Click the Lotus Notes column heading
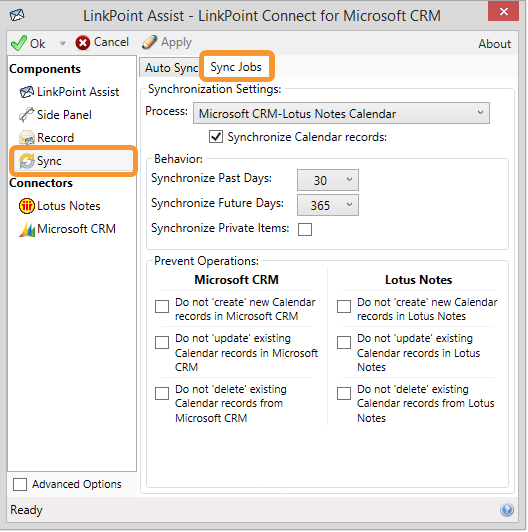Image resolution: width=528 pixels, height=532 pixels. pos(418,280)
